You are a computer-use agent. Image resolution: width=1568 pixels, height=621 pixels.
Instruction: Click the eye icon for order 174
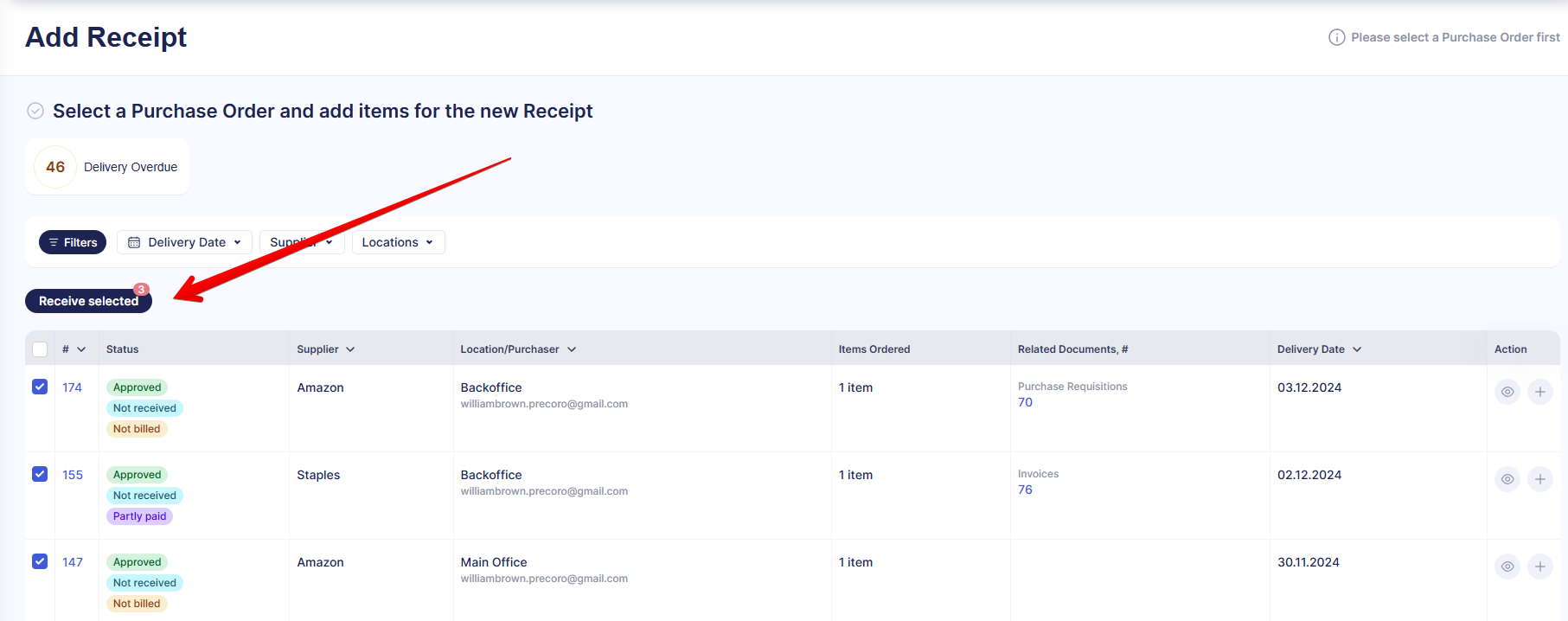(1507, 392)
